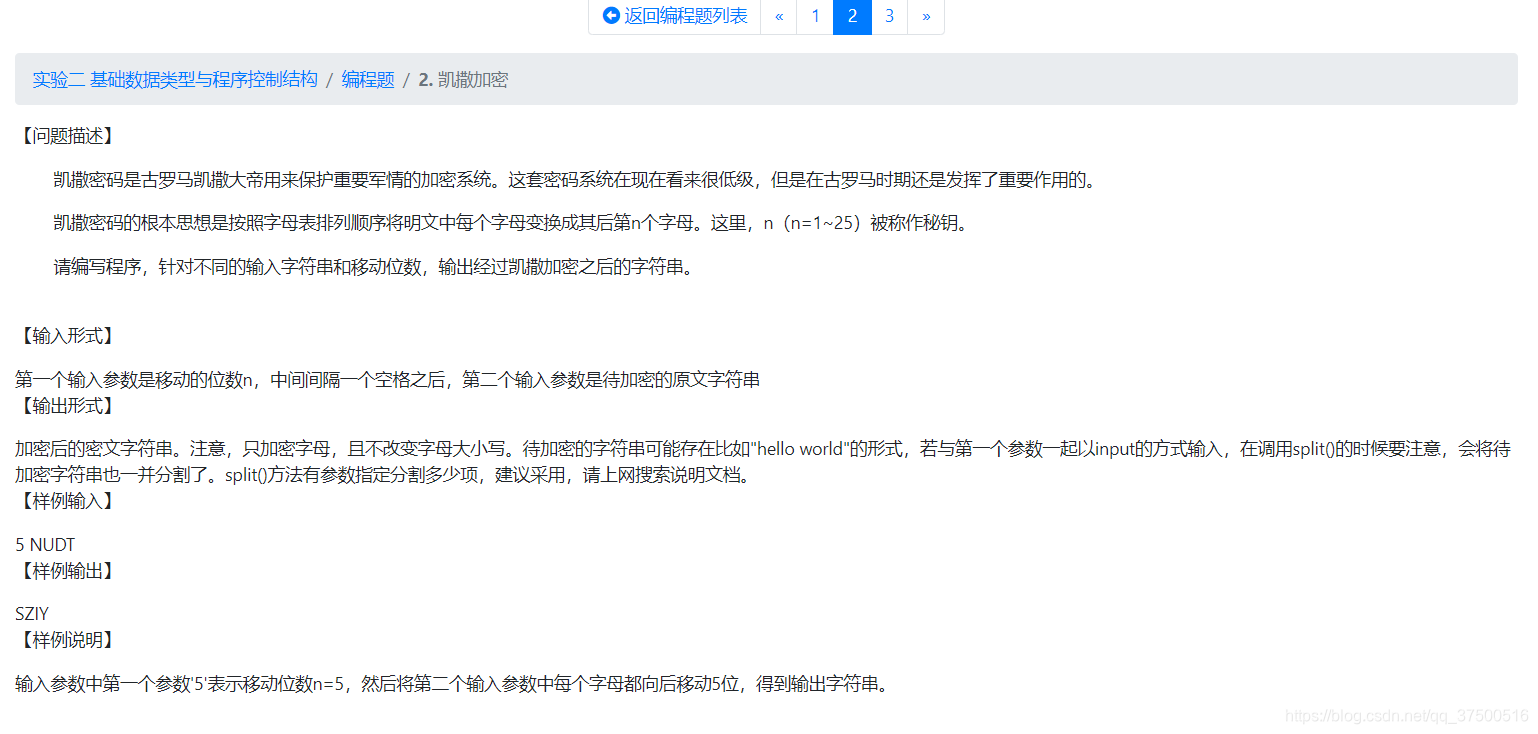Click the 【样例输出】 heading
The image size is (1538, 734).
[67, 570]
